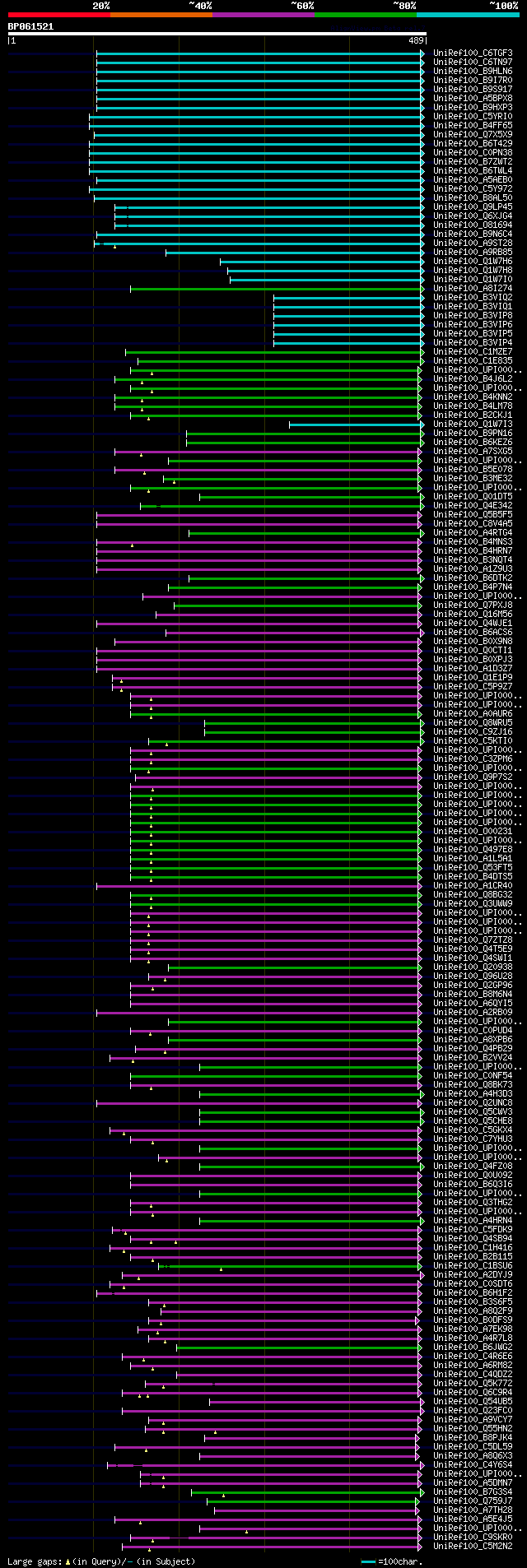The height and width of the screenshot is (1568, 527).
Task: Click the cyan ~100% identity legend segment
Action: (467, 15)
